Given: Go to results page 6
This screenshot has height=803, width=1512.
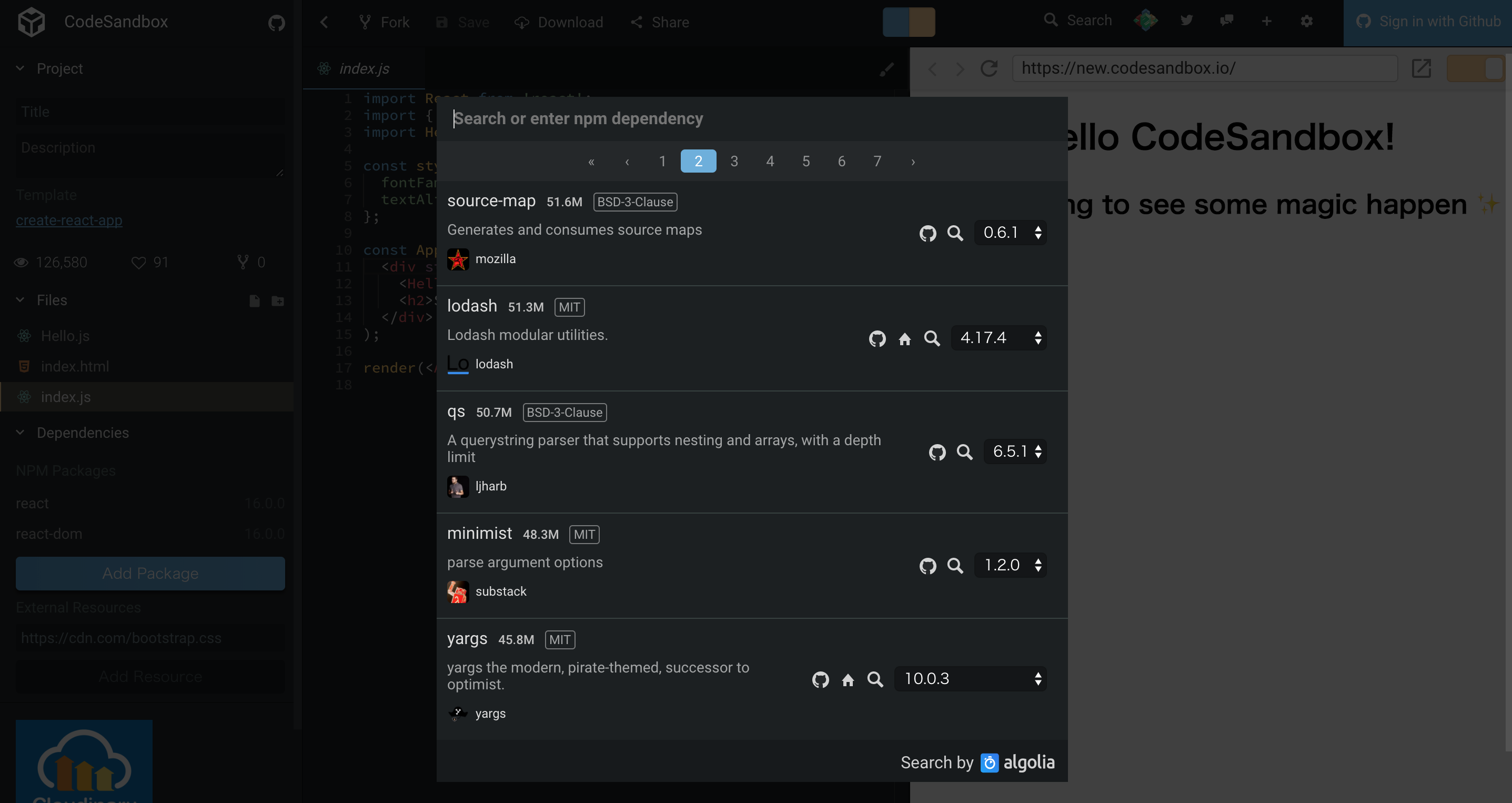Looking at the screenshot, I should [x=841, y=161].
